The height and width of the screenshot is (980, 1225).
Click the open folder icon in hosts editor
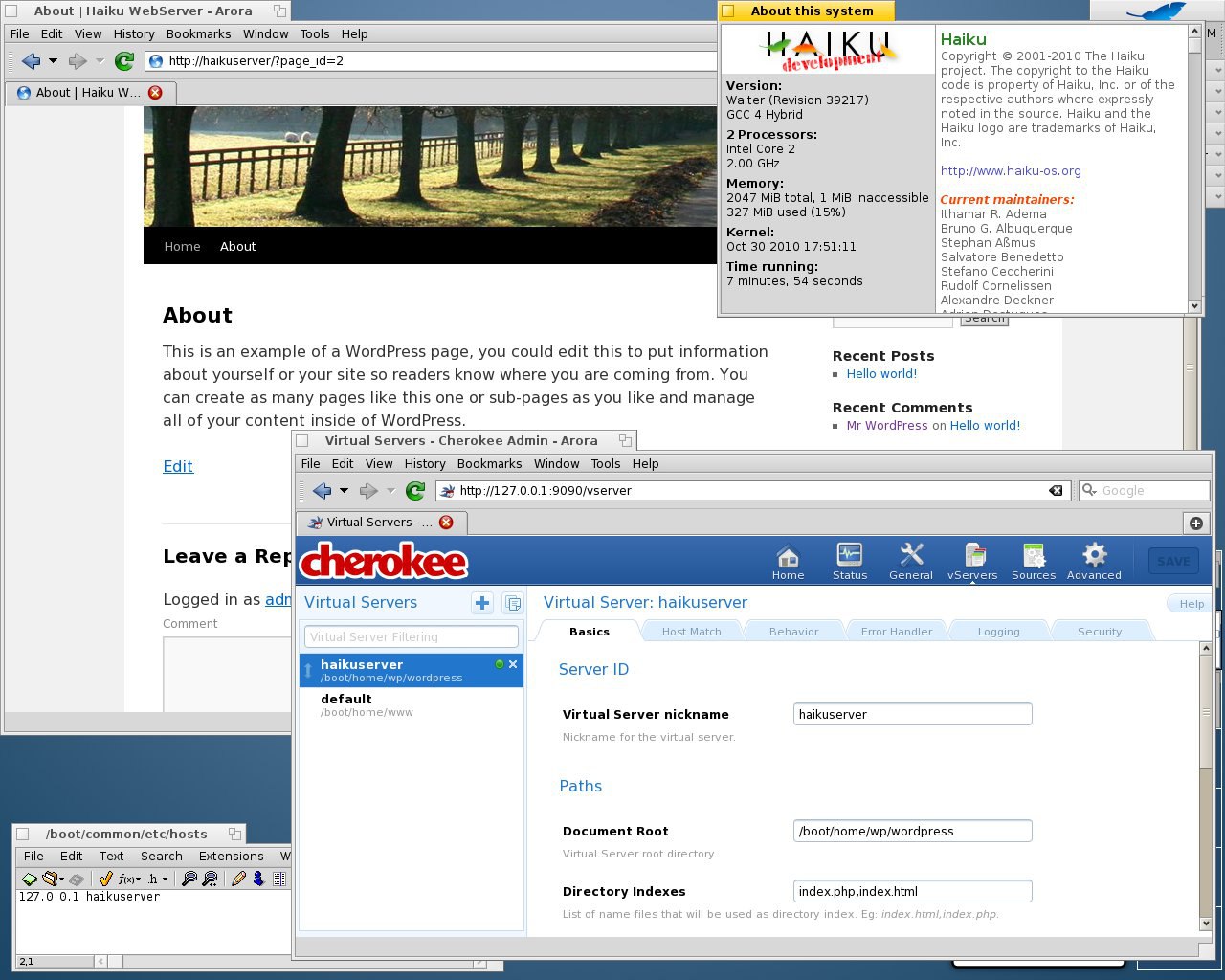pos(50,879)
